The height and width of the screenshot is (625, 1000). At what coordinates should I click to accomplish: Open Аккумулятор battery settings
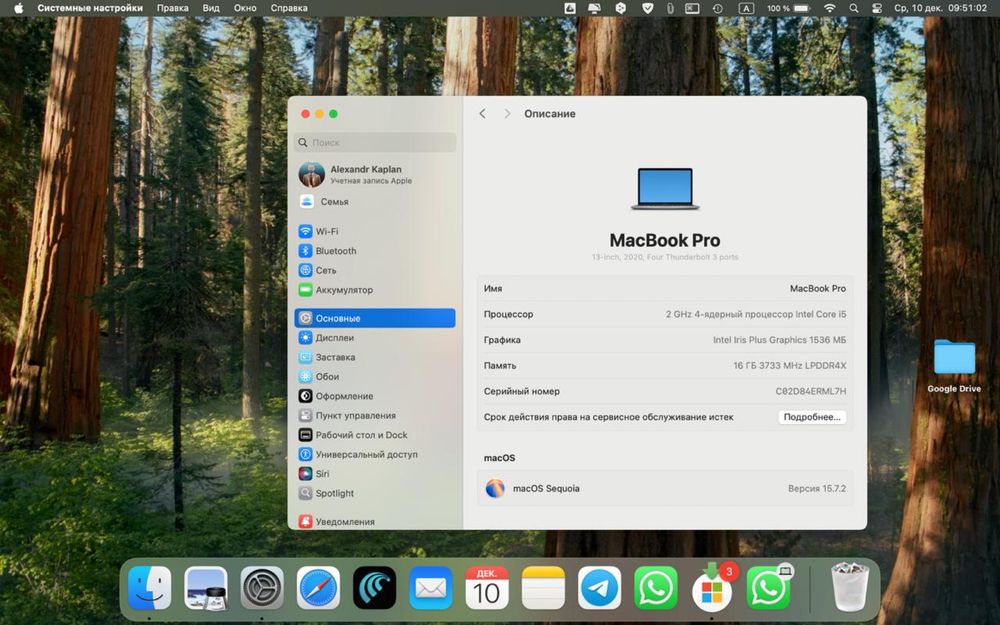375,290
